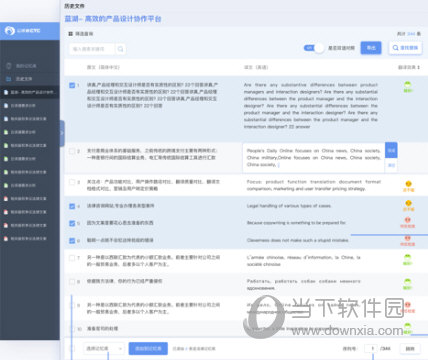Open the dropdown in the footer bar
Image resolution: width=428 pixels, height=360 pixels.
(x=104, y=349)
